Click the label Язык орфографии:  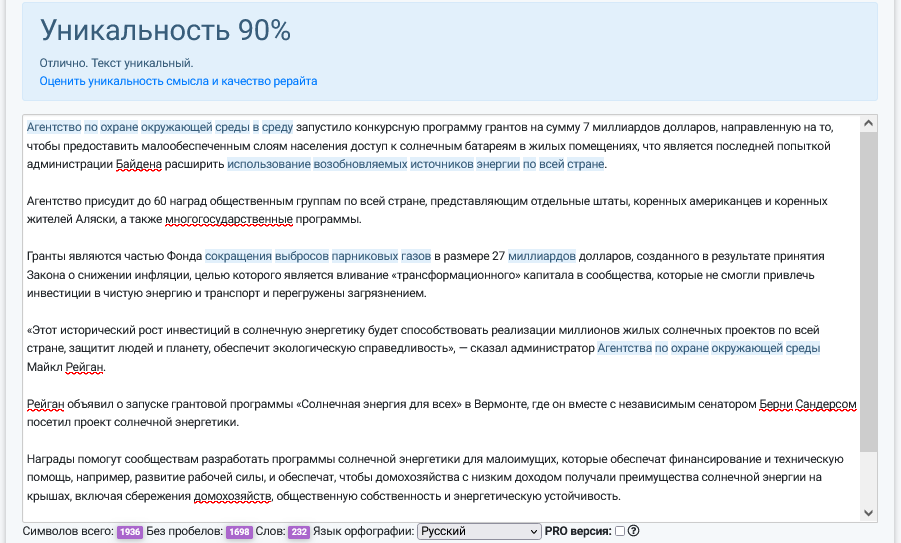coord(363,532)
